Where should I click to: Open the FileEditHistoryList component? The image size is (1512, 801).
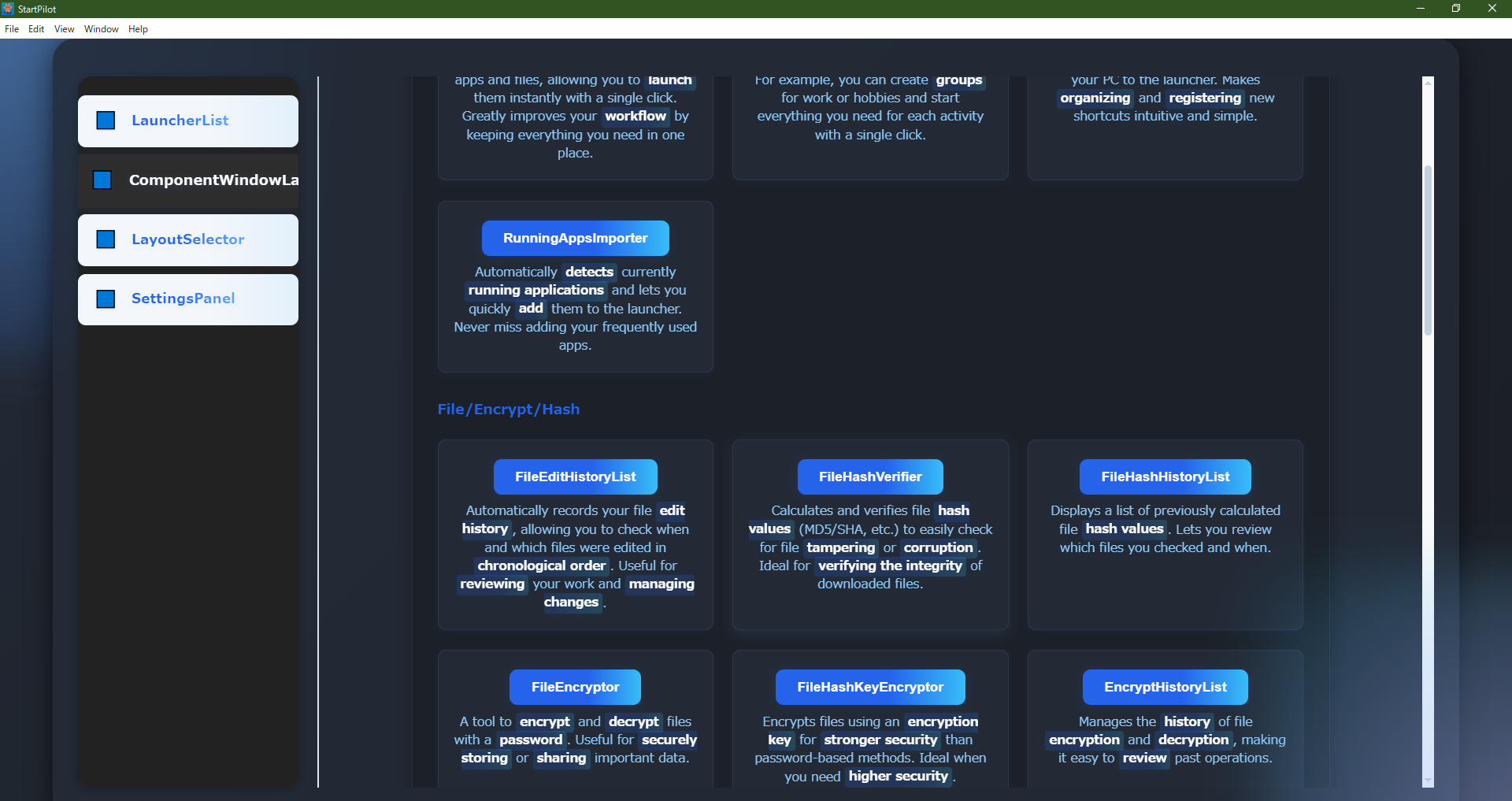(575, 477)
